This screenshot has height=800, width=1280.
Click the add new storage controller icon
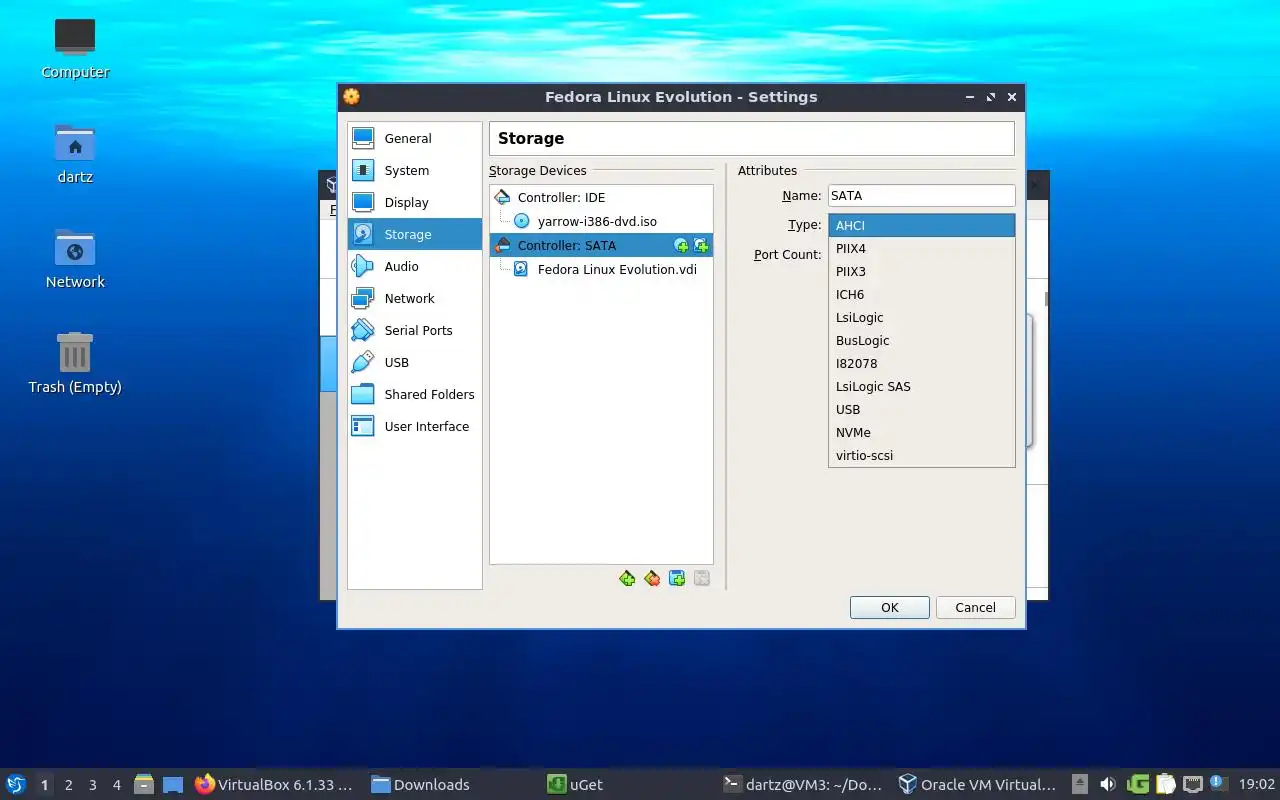point(627,578)
